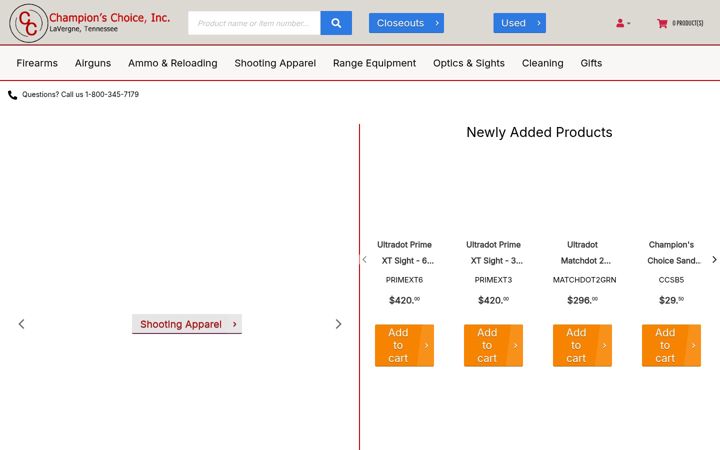Add PRIMEXT6 sight to cart

[404, 345]
